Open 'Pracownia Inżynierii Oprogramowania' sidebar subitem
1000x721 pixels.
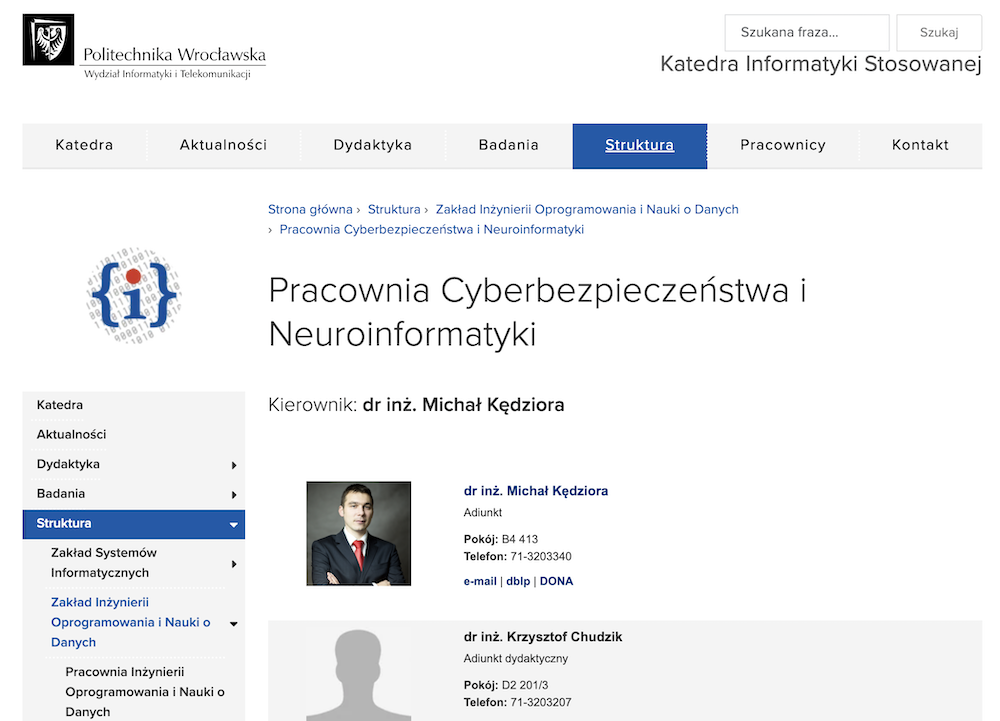tap(145, 692)
